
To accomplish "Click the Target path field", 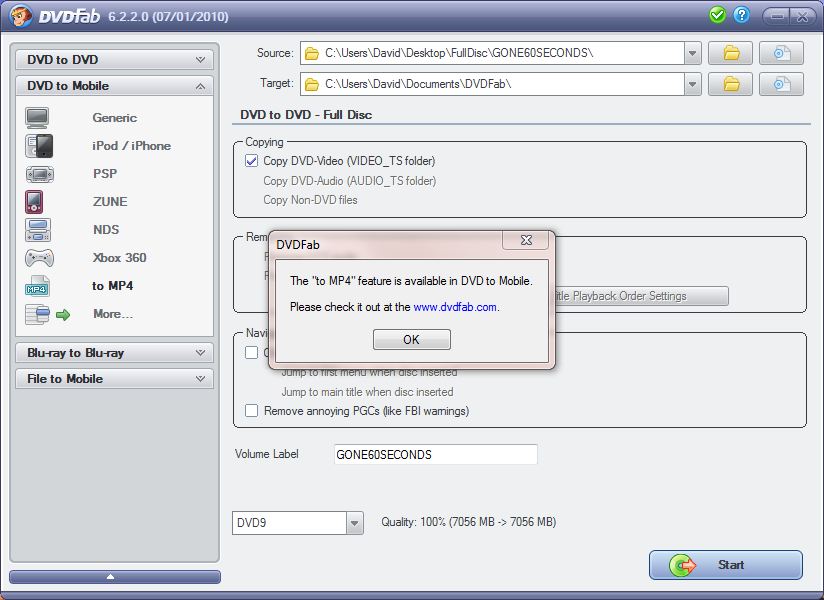I will pos(492,84).
